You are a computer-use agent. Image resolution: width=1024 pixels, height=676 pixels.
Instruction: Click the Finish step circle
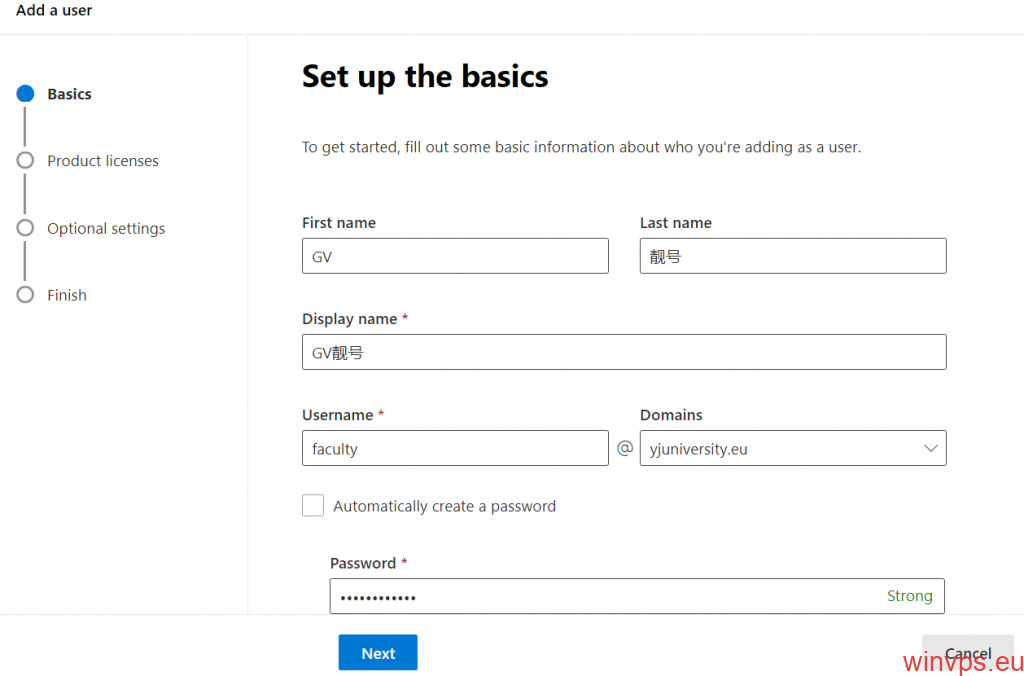pyautogui.click(x=25, y=295)
